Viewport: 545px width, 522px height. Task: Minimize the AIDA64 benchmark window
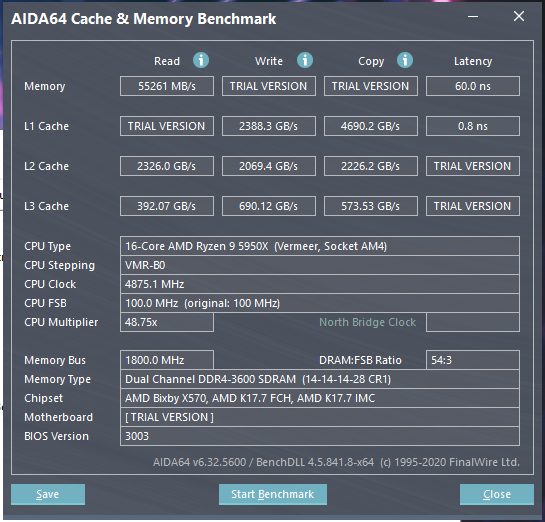click(473, 16)
